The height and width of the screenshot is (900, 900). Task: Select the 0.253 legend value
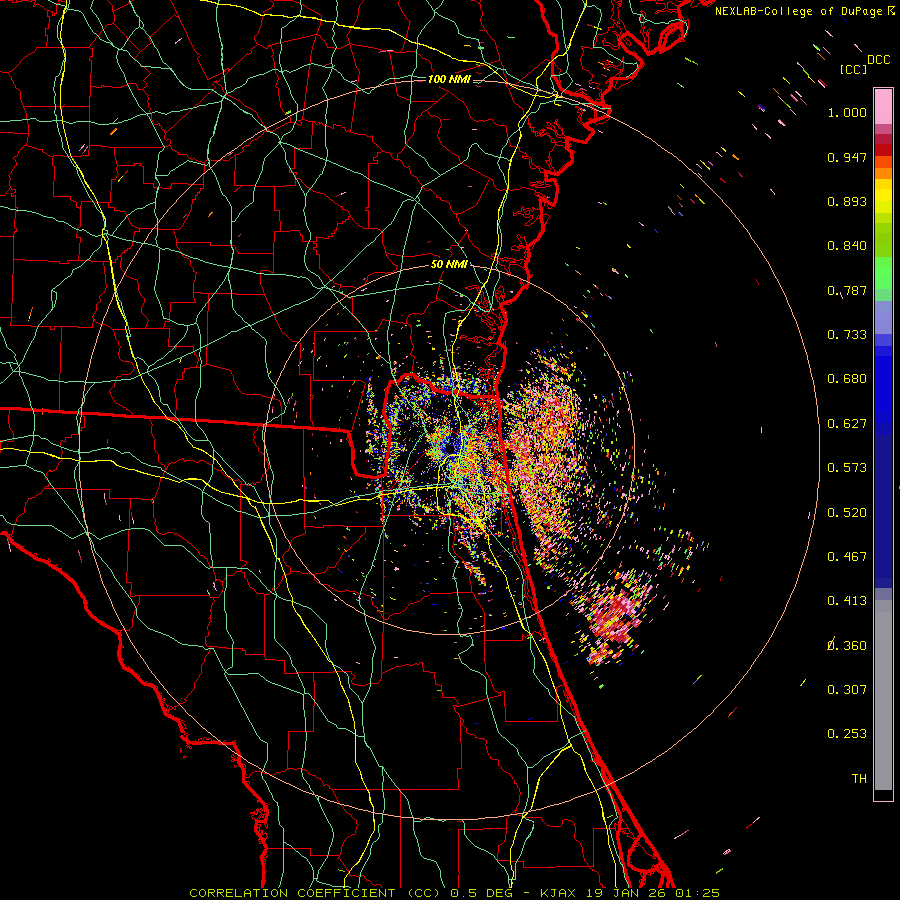tap(847, 734)
